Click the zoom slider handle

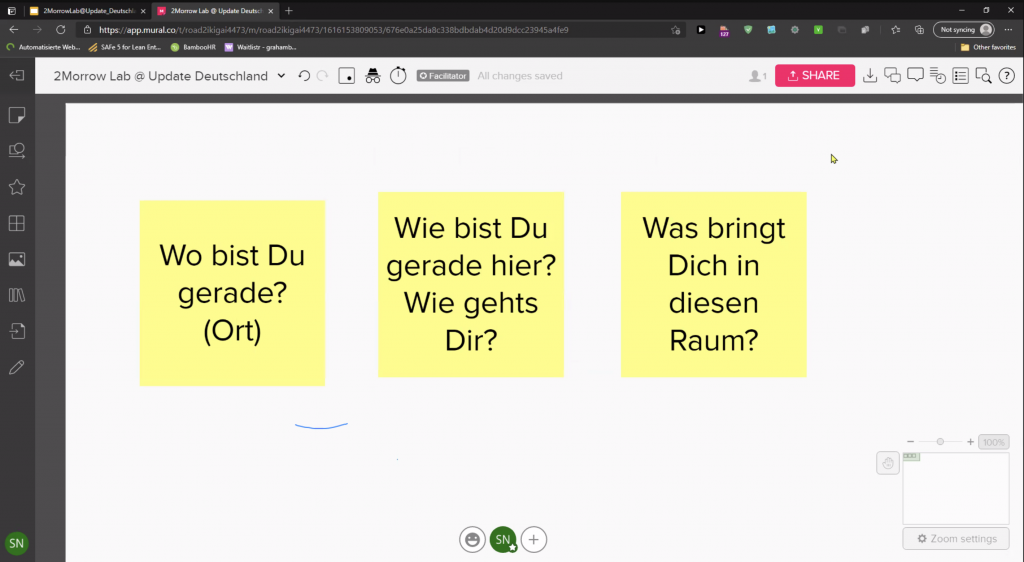[x=940, y=442]
